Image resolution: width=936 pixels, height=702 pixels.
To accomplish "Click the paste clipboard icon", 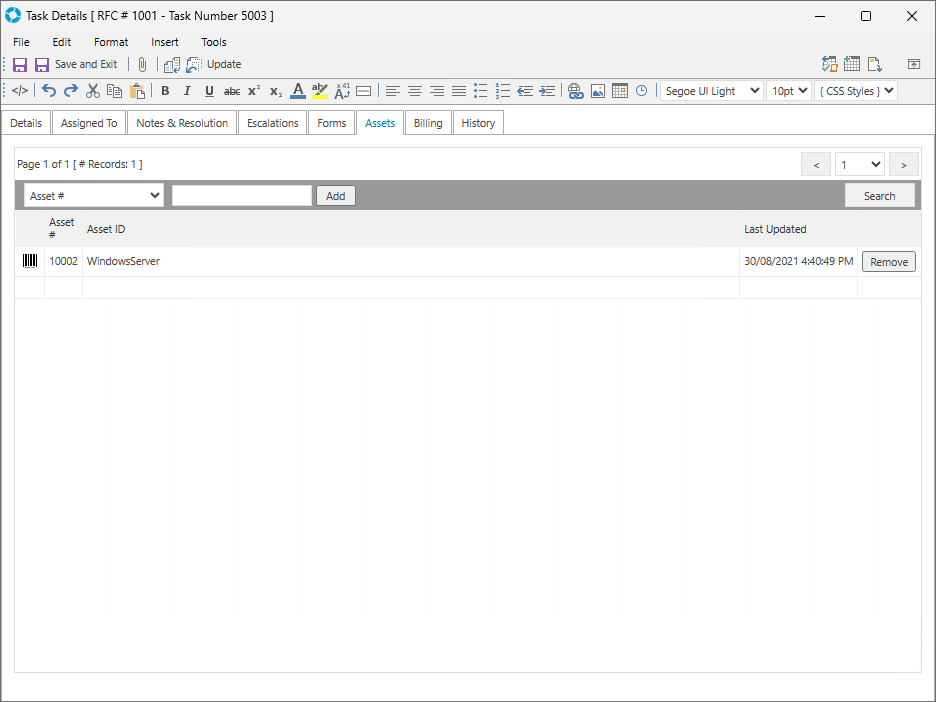I will click(137, 91).
